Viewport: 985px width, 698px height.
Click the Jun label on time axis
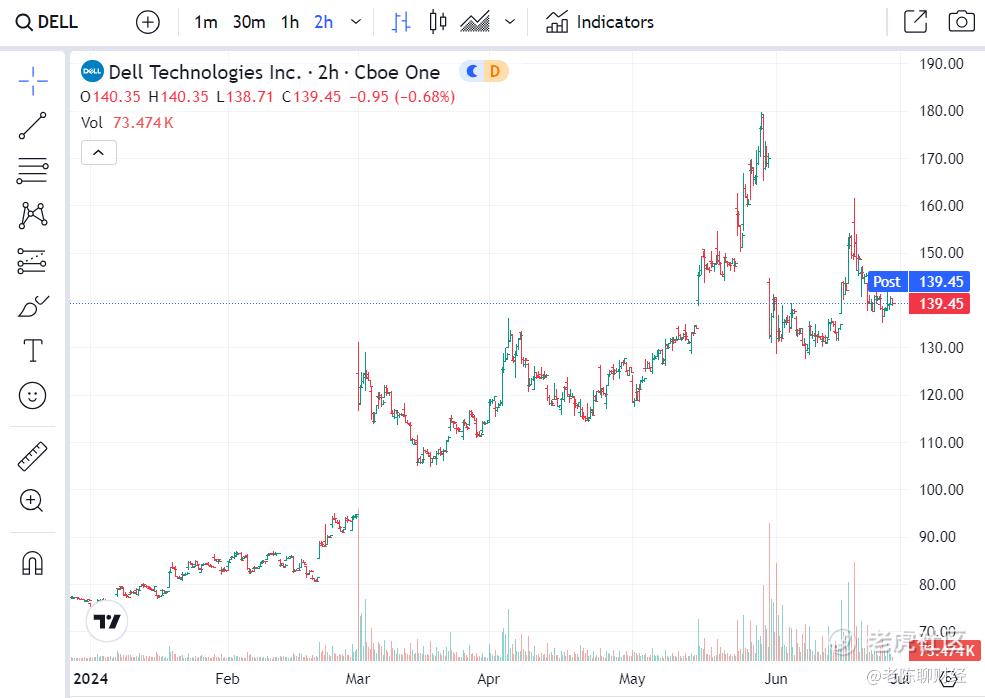[x=776, y=679]
